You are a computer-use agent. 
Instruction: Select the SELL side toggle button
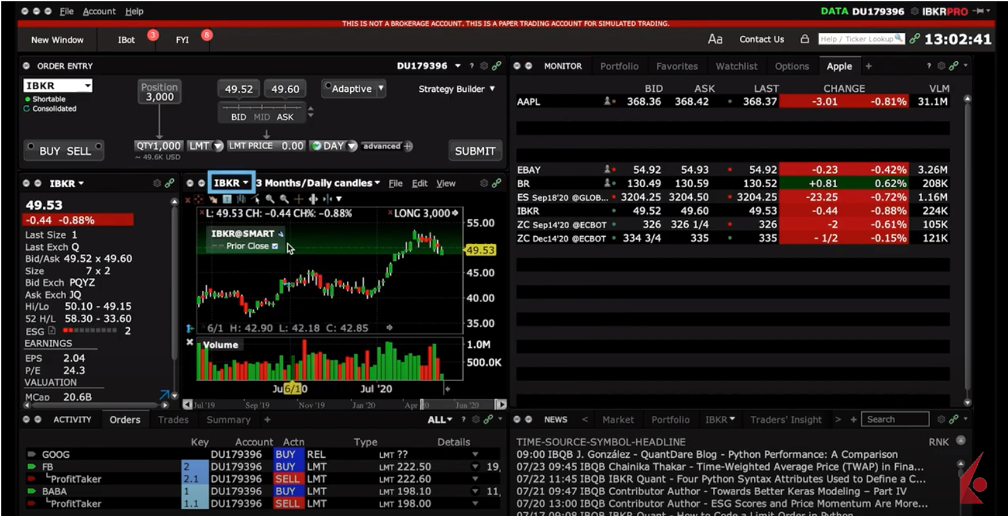point(79,151)
